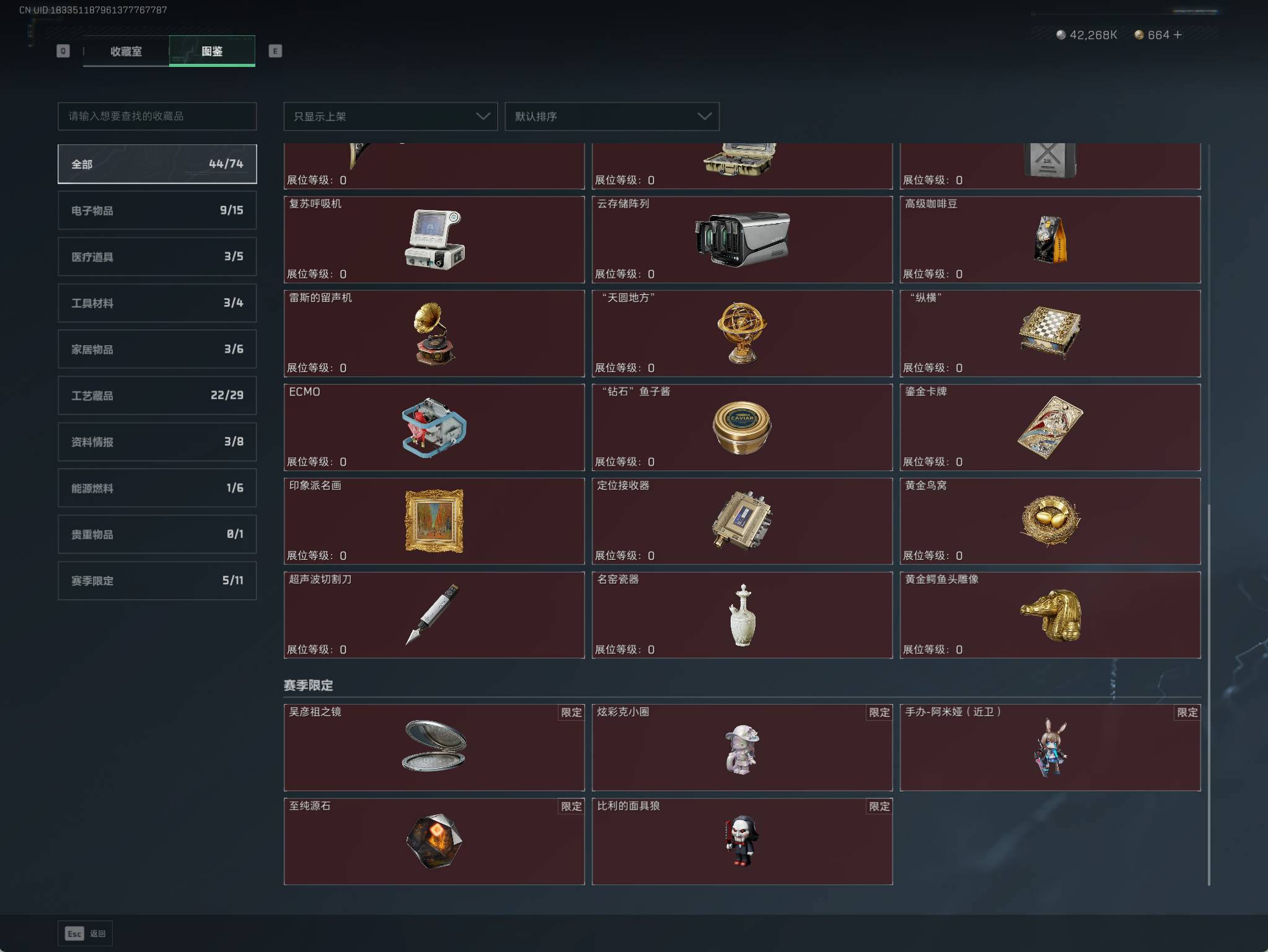1268x952 pixels.
Task: Switch to the 收藏室 tab
Action: pos(126,51)
